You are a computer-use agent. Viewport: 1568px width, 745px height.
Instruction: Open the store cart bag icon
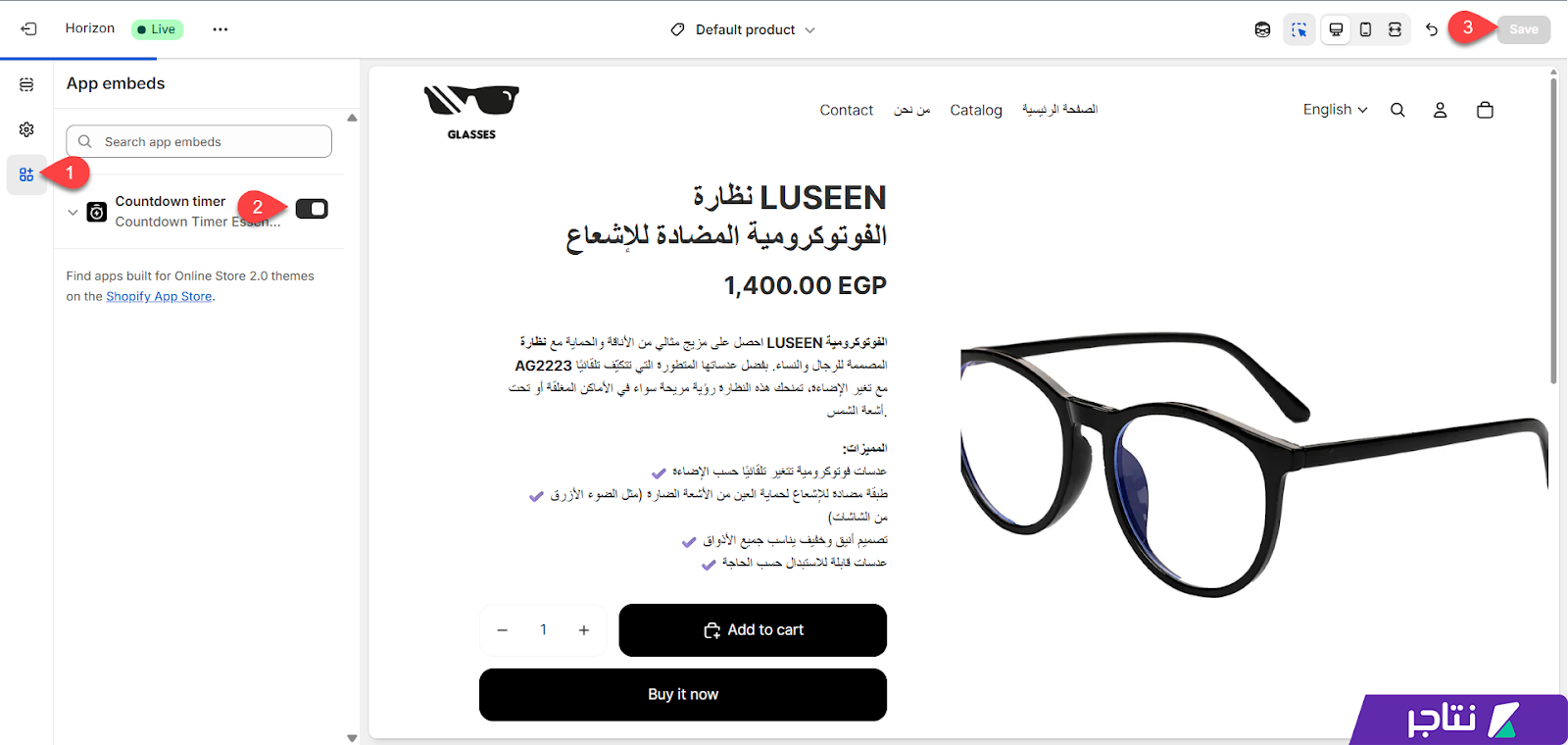(x=1485, y=110)
